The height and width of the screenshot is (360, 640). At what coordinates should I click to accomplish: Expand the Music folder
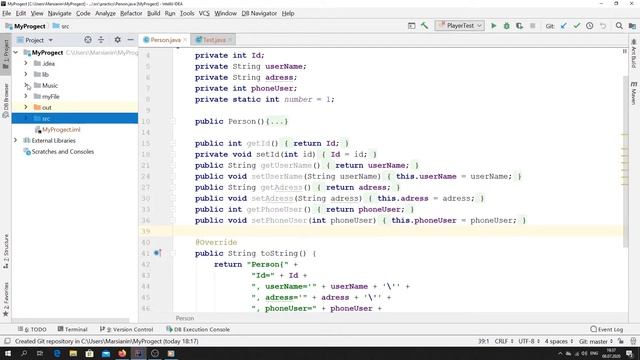click(x=26, y=85)
